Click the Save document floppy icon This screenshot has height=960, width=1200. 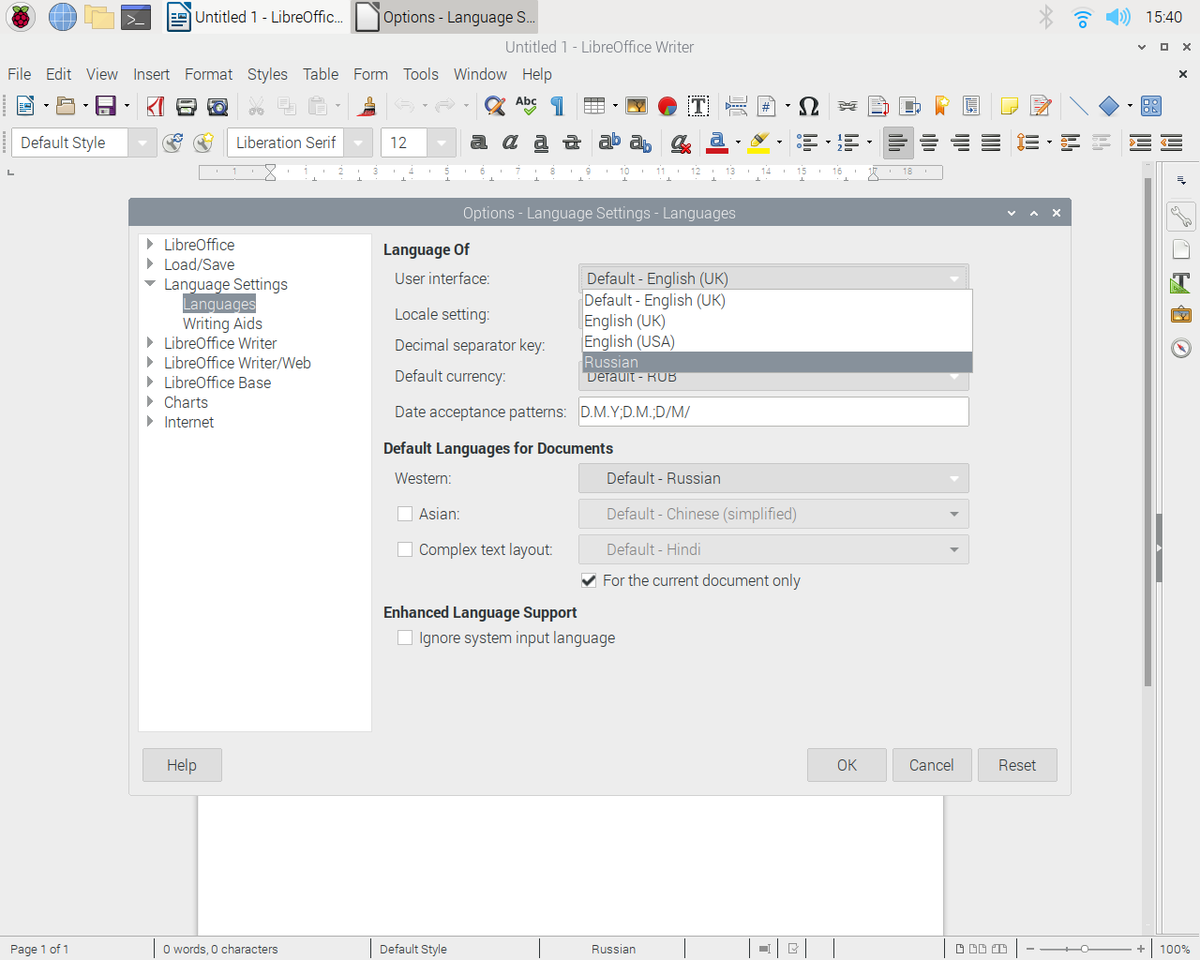pyautogui.click(x=105, y=106)
